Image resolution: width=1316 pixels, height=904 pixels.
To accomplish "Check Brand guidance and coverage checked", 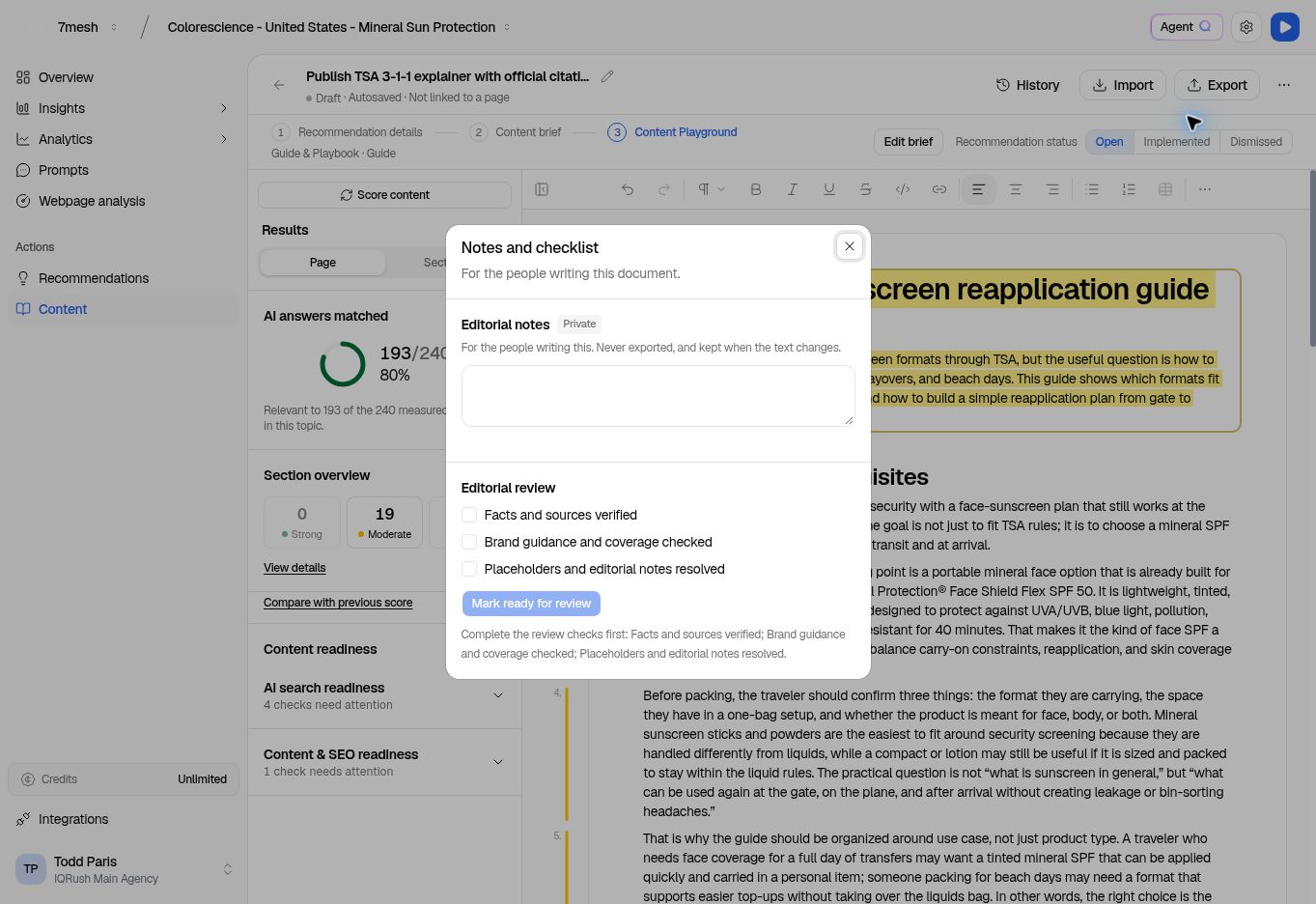I will 469,542.
